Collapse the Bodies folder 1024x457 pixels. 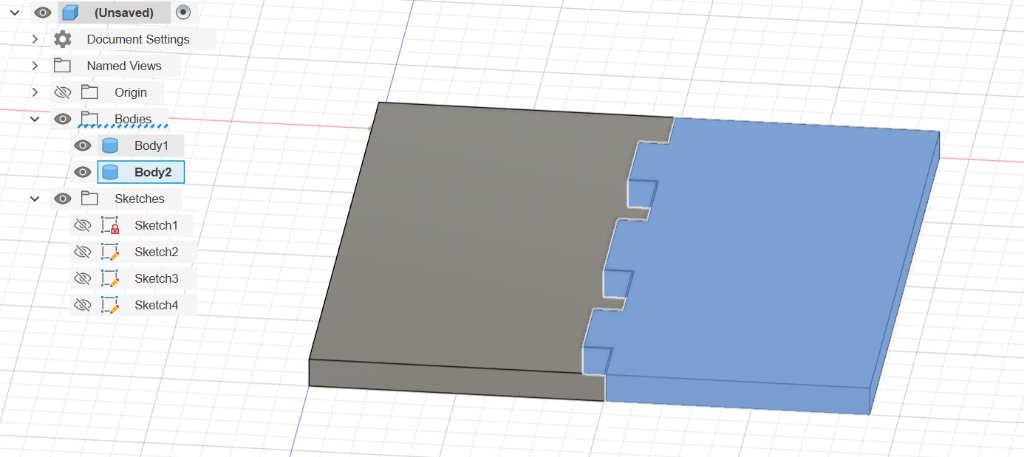click(x=35, y=119)
